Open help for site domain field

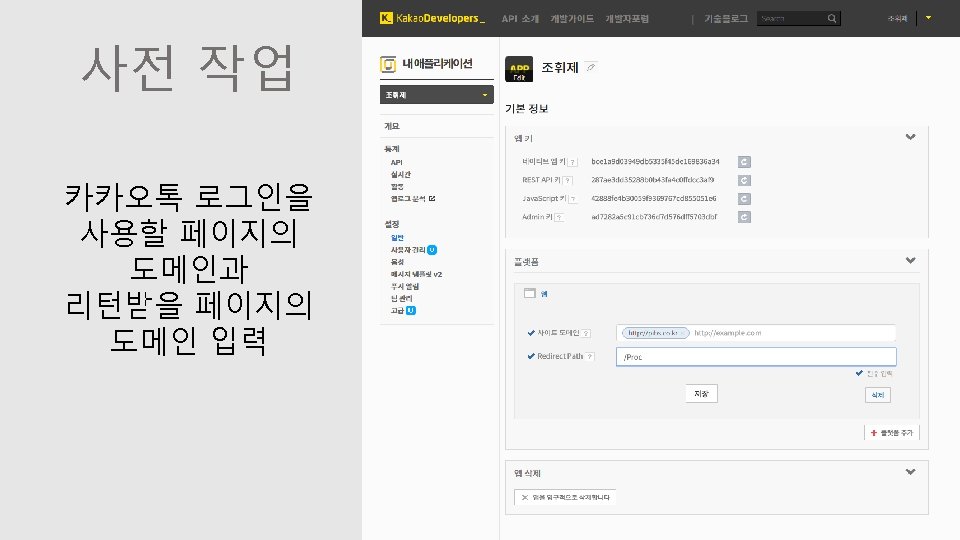pos(586,334)
